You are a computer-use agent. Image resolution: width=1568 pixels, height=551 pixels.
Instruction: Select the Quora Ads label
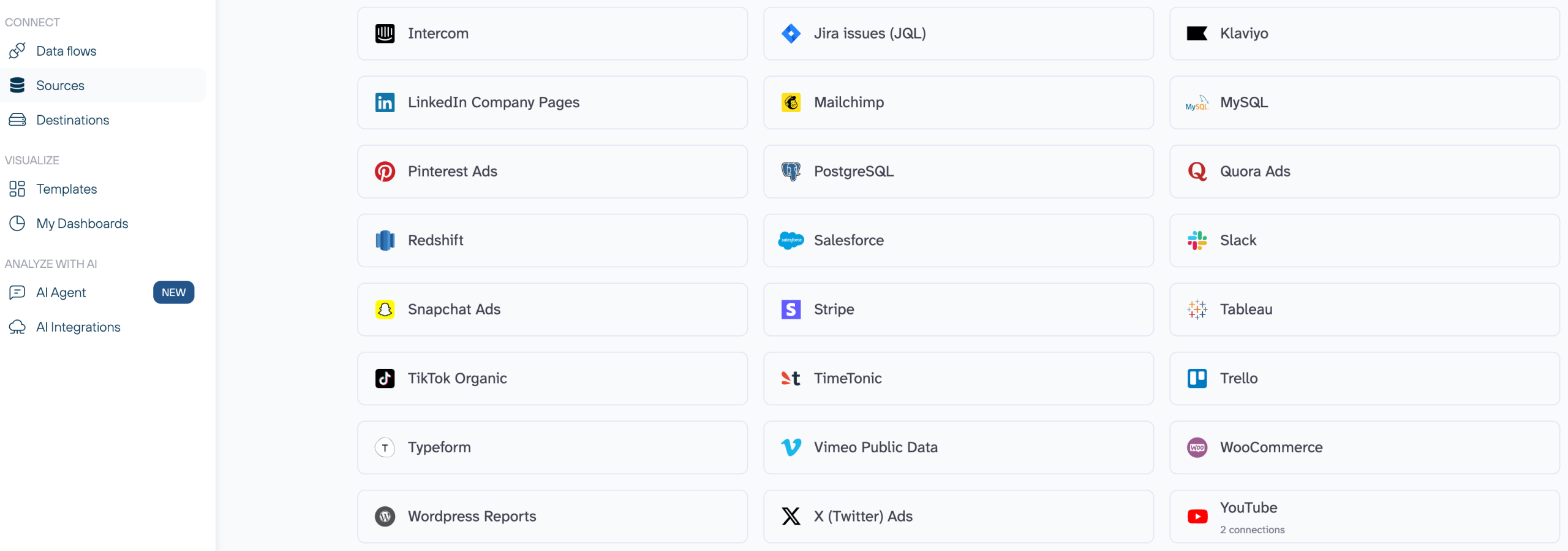tap(1255, 172)
